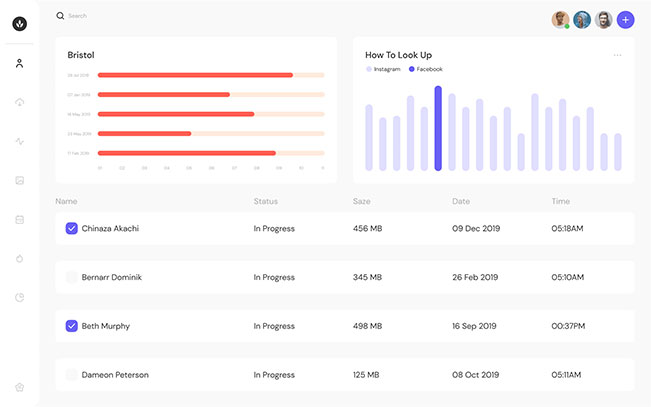Screen dimensions: 651x407
Task: Uncheck the Chinaza Akachi checkbox
Action: (x=72, y=229)
